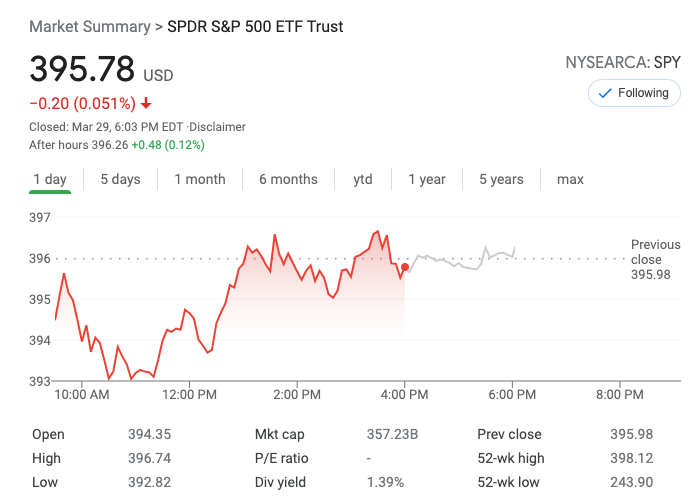Click the Previous close 395.98 label
The width and height of the screenshot is (699, 503).
click(655, 259)
